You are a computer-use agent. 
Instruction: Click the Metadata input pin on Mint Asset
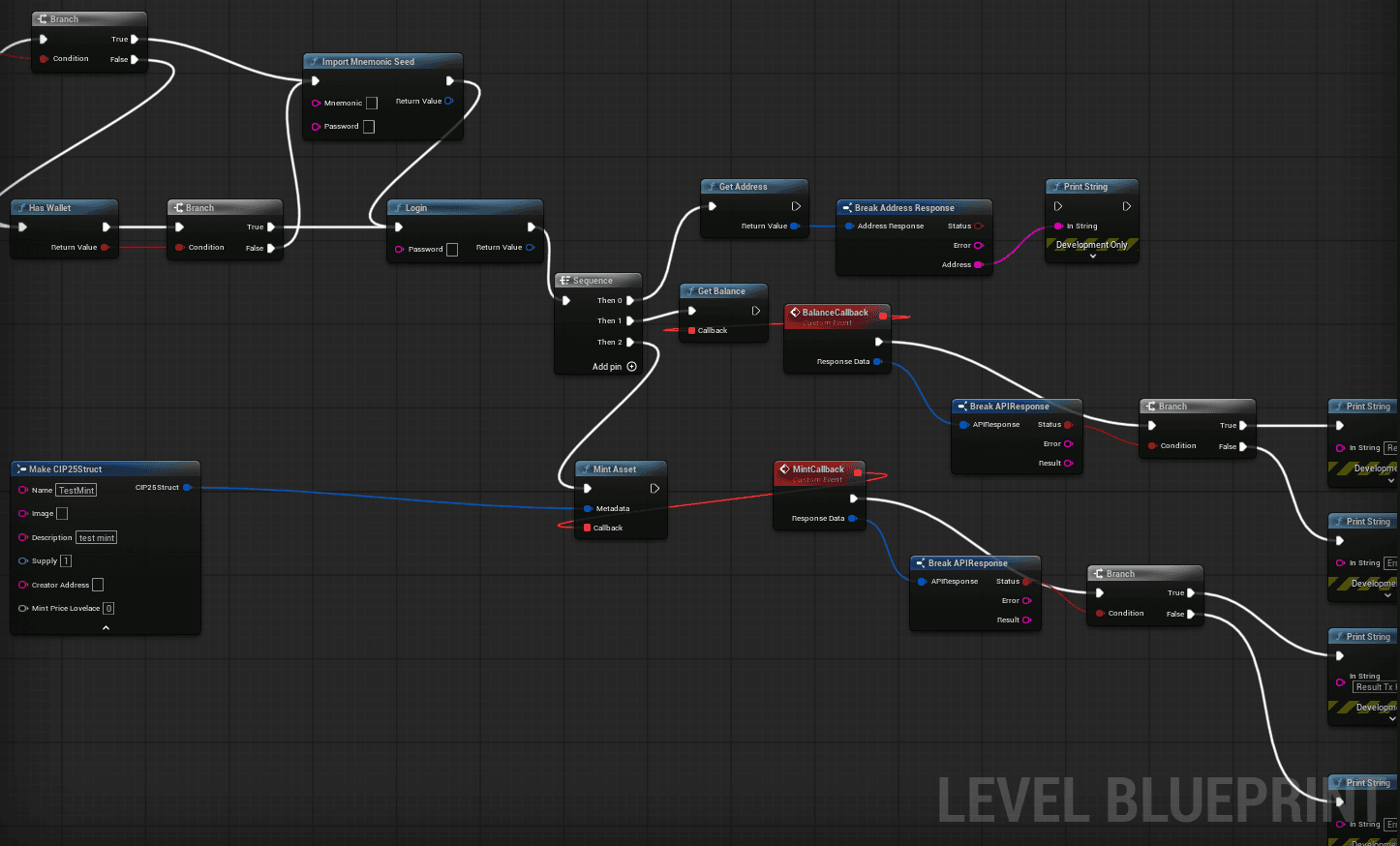coord(588,508)
